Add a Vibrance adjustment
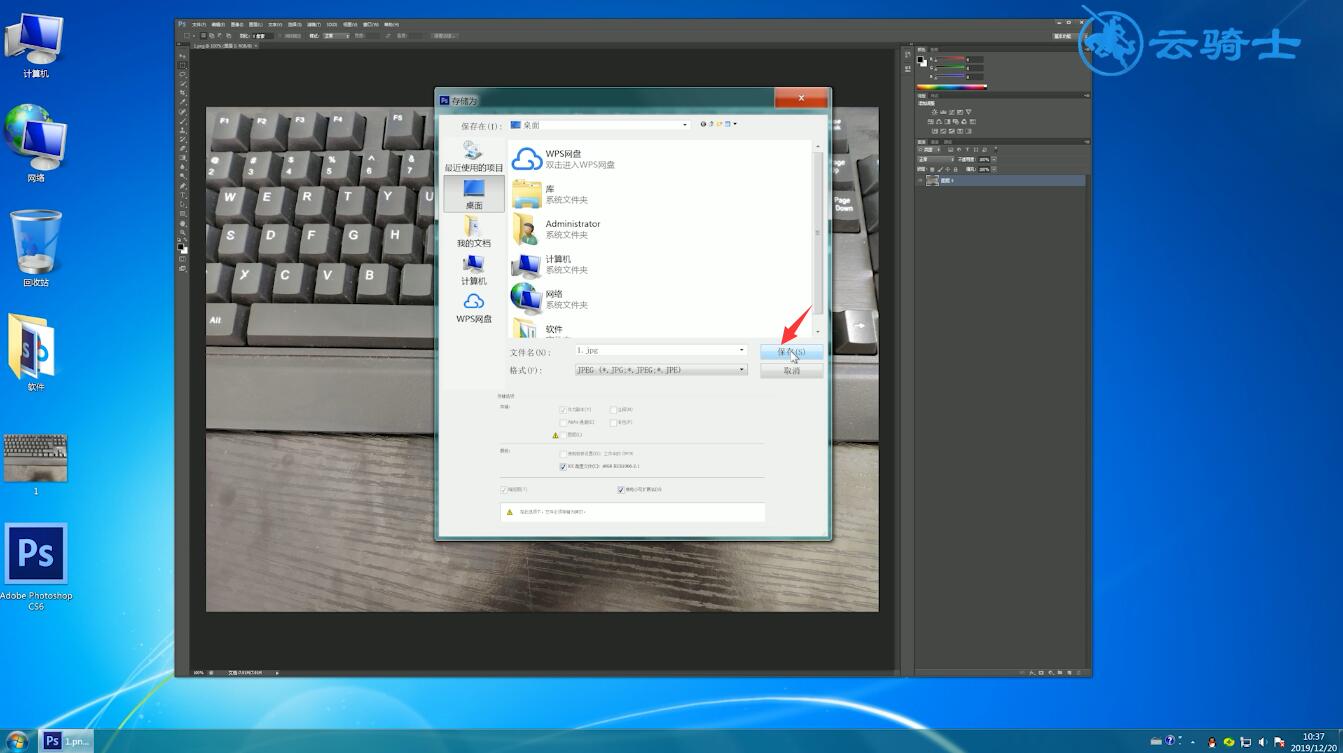The image size is (1343, 753). tap(968, 112)
